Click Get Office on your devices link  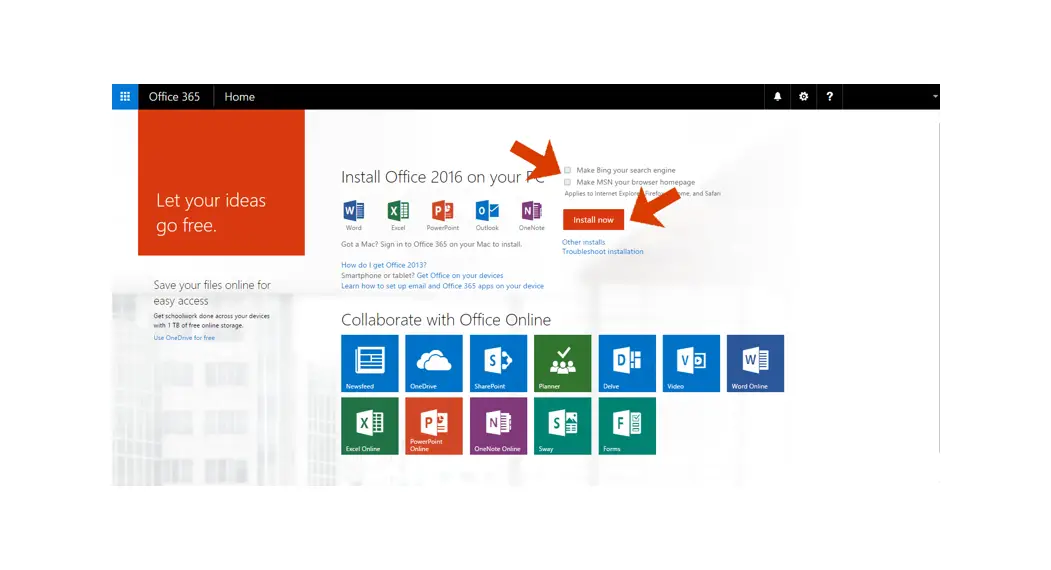[460, 275]
